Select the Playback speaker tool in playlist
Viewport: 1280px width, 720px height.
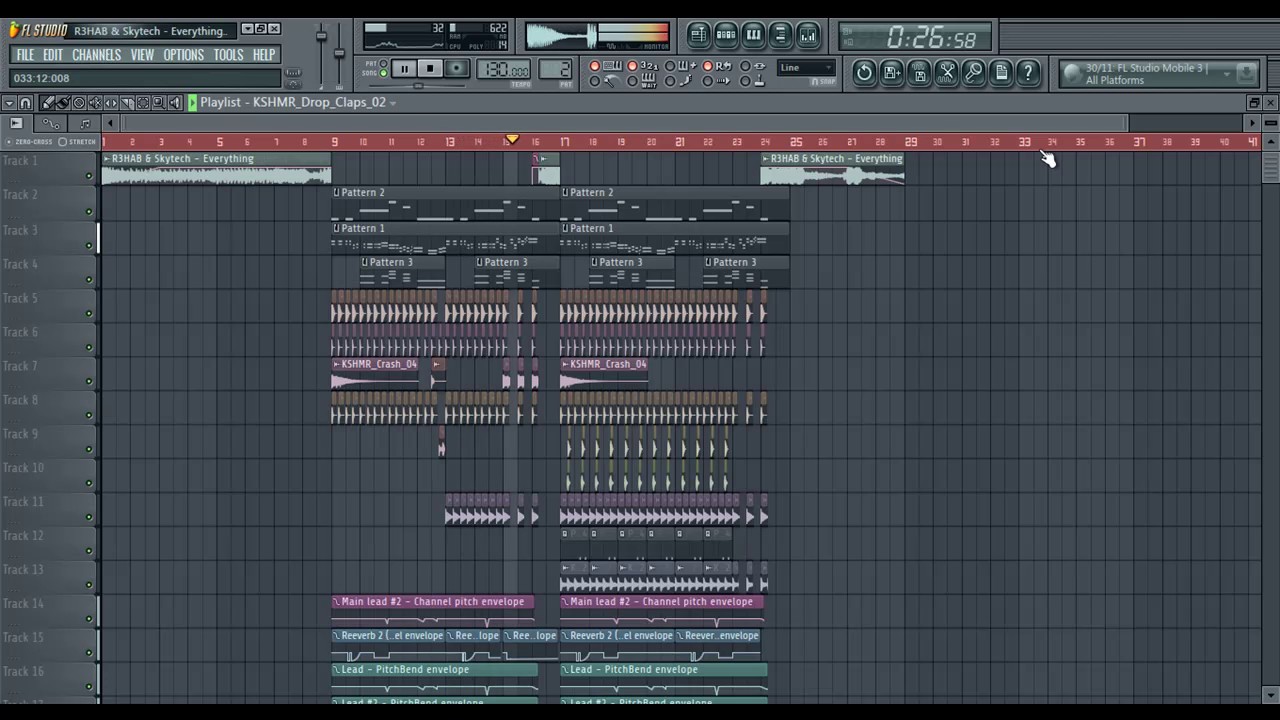174,103
